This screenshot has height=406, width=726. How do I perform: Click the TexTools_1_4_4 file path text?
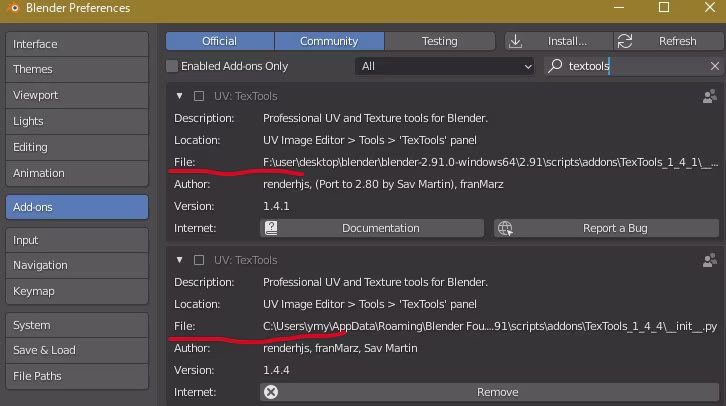[490, 326]
